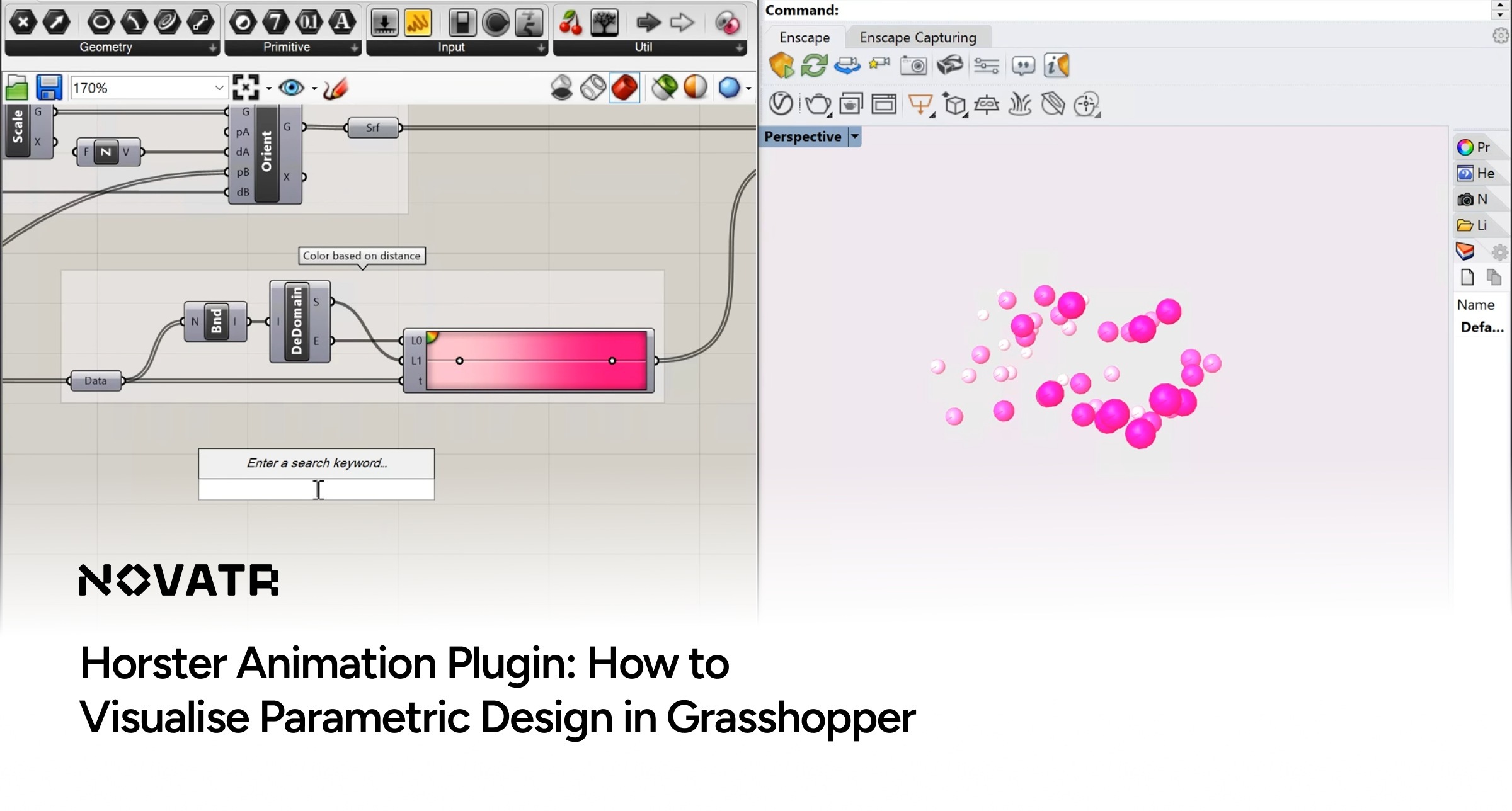Expand the Input panel plus arrow
This screenshot has width=1512, height=811.
coord(541,48)
